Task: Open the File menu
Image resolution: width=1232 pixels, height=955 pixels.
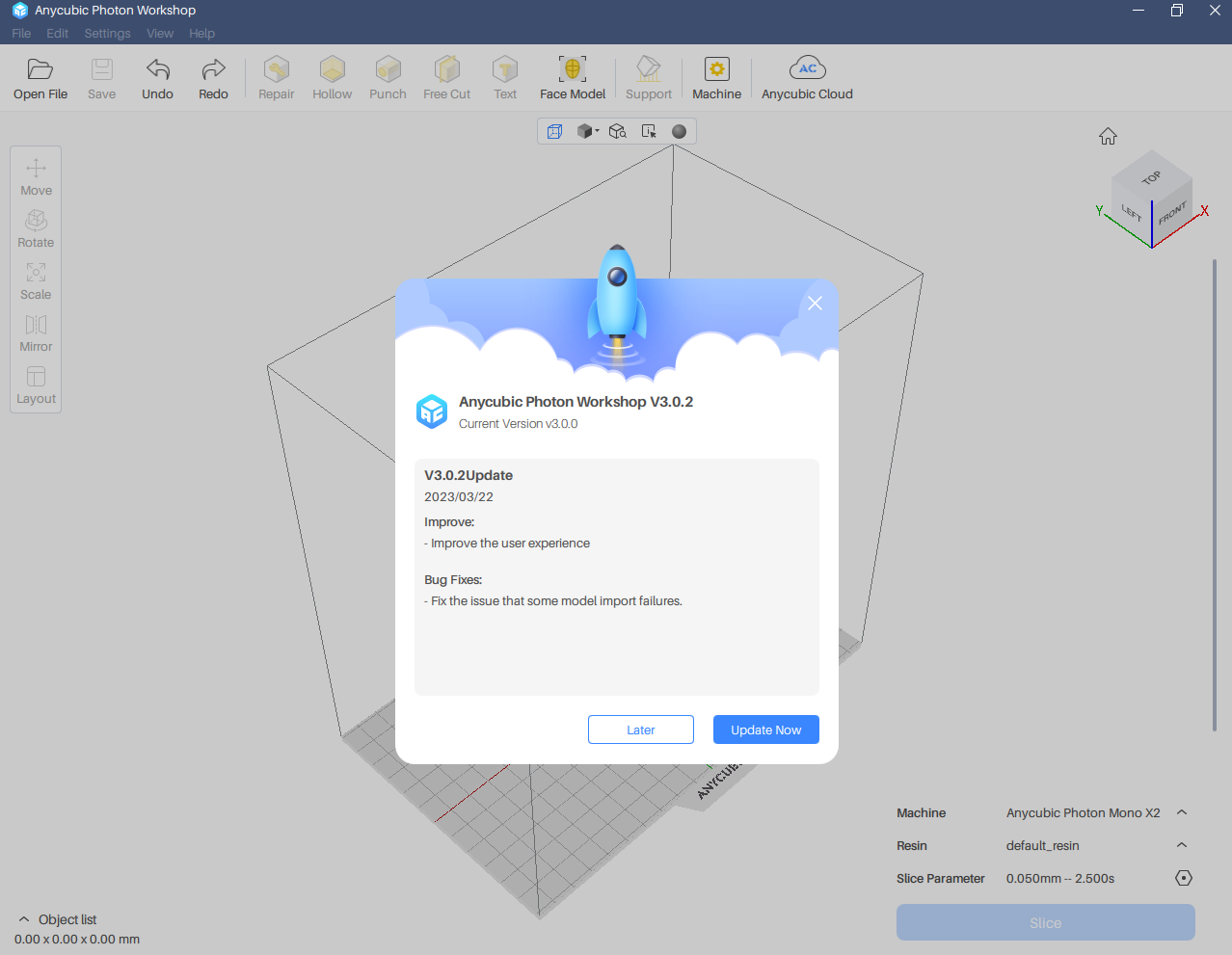Action: [21, 33]
